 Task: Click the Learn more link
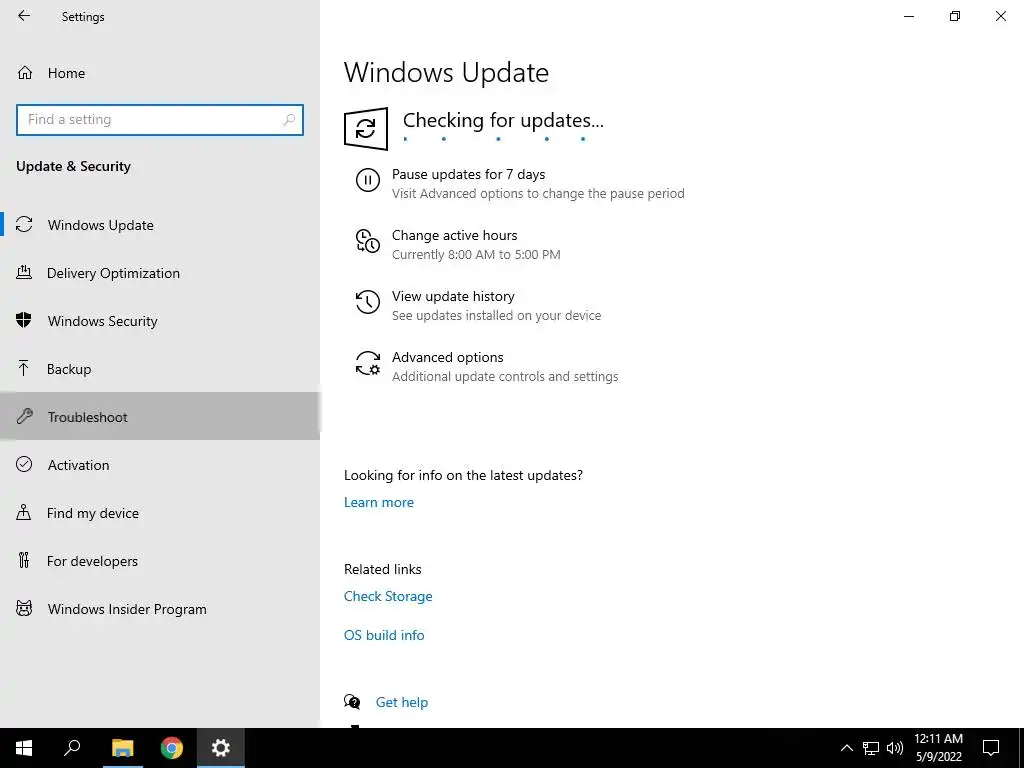(379, 502)
